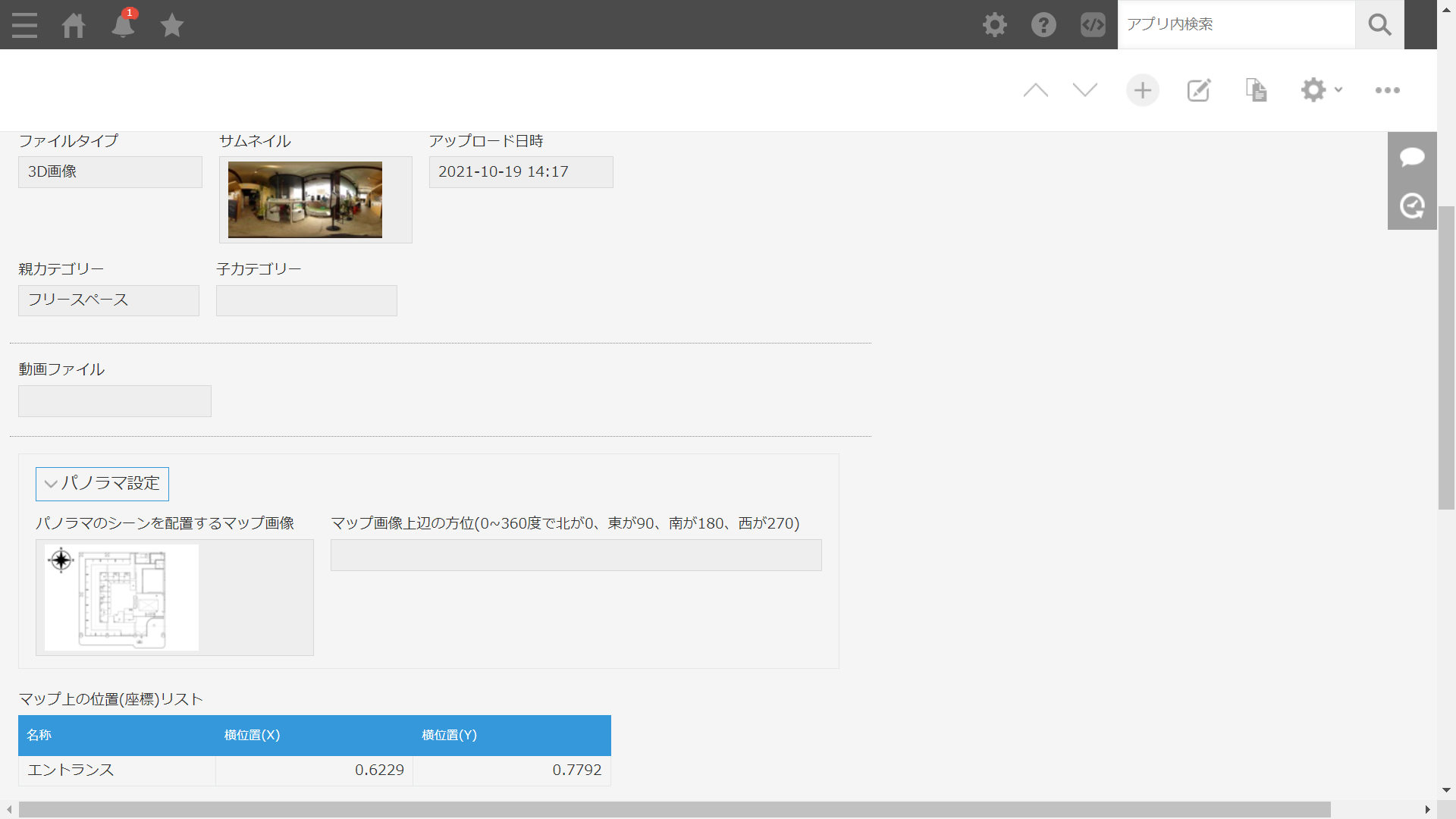
Task: Open the panorama thumbnail image
Action: point(305,199)
